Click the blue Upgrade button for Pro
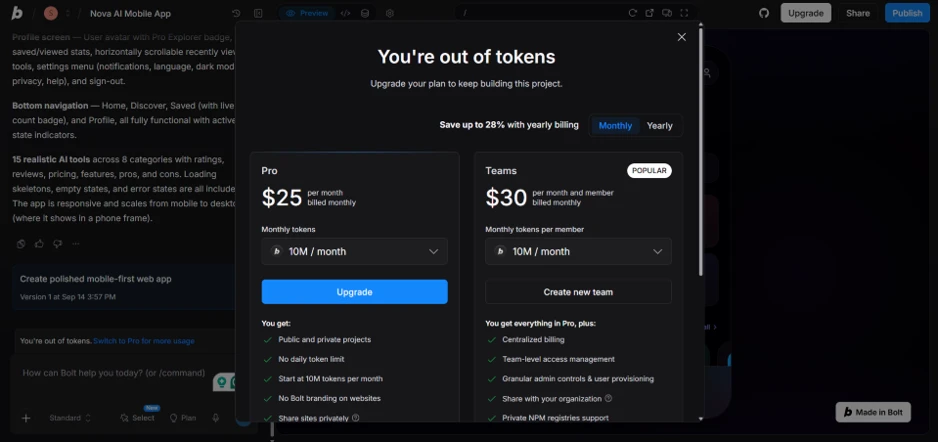Viewport: 938px width, 442px height. pos(354,292)
